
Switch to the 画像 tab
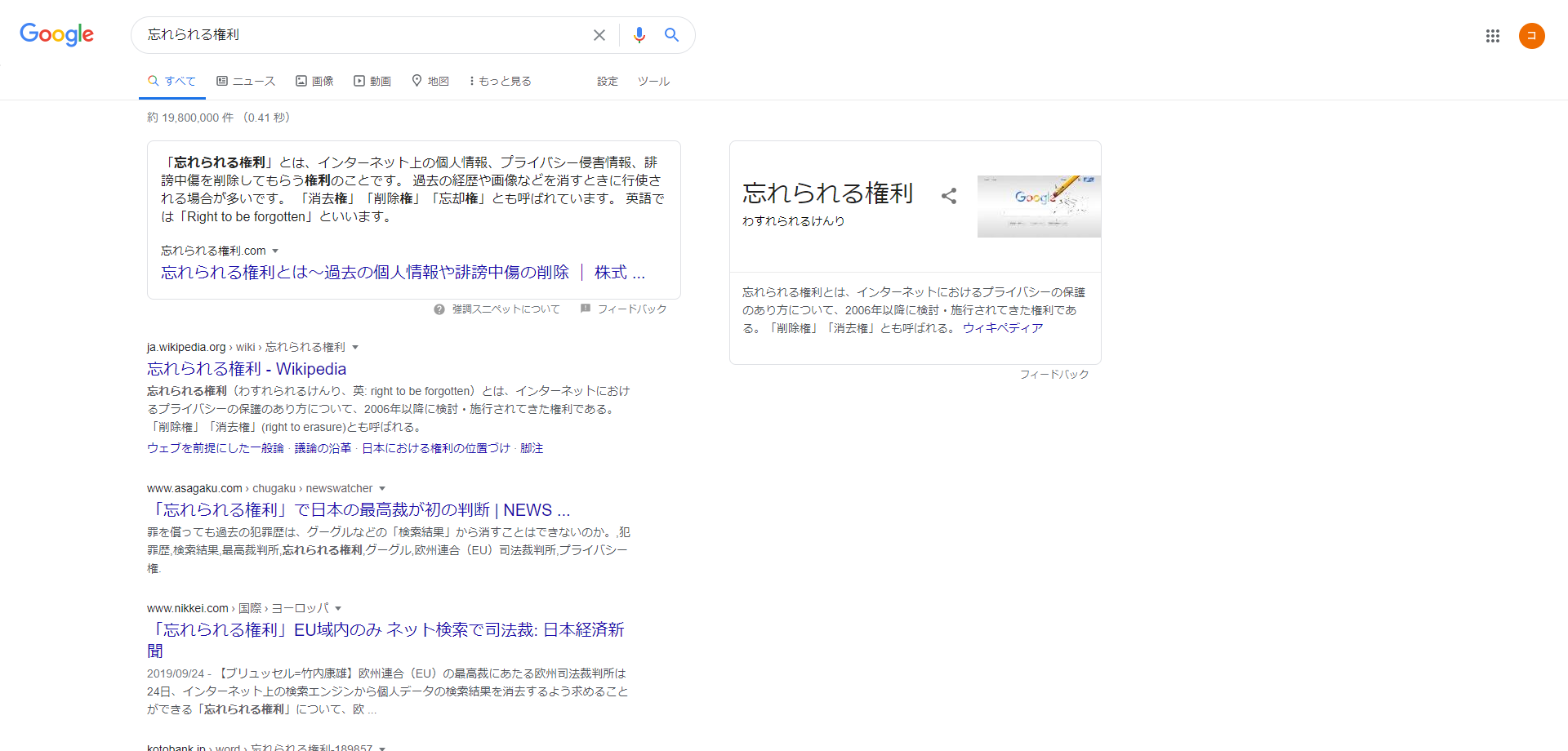click(x=314, y=81)
